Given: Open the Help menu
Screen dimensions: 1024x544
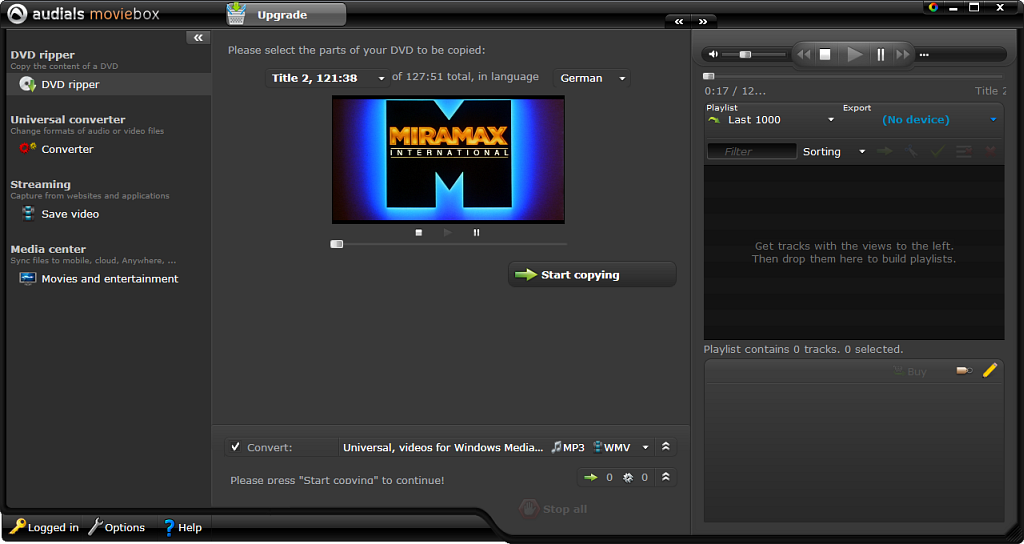Looking at the screenshot, I should click(182, 527).
